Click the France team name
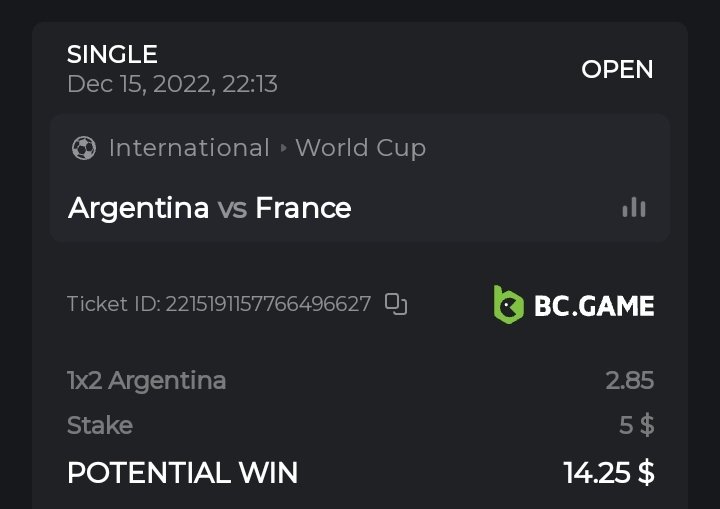Image resolution: width=720 pixels, height=509 pixels. click(x=303, y=208)
